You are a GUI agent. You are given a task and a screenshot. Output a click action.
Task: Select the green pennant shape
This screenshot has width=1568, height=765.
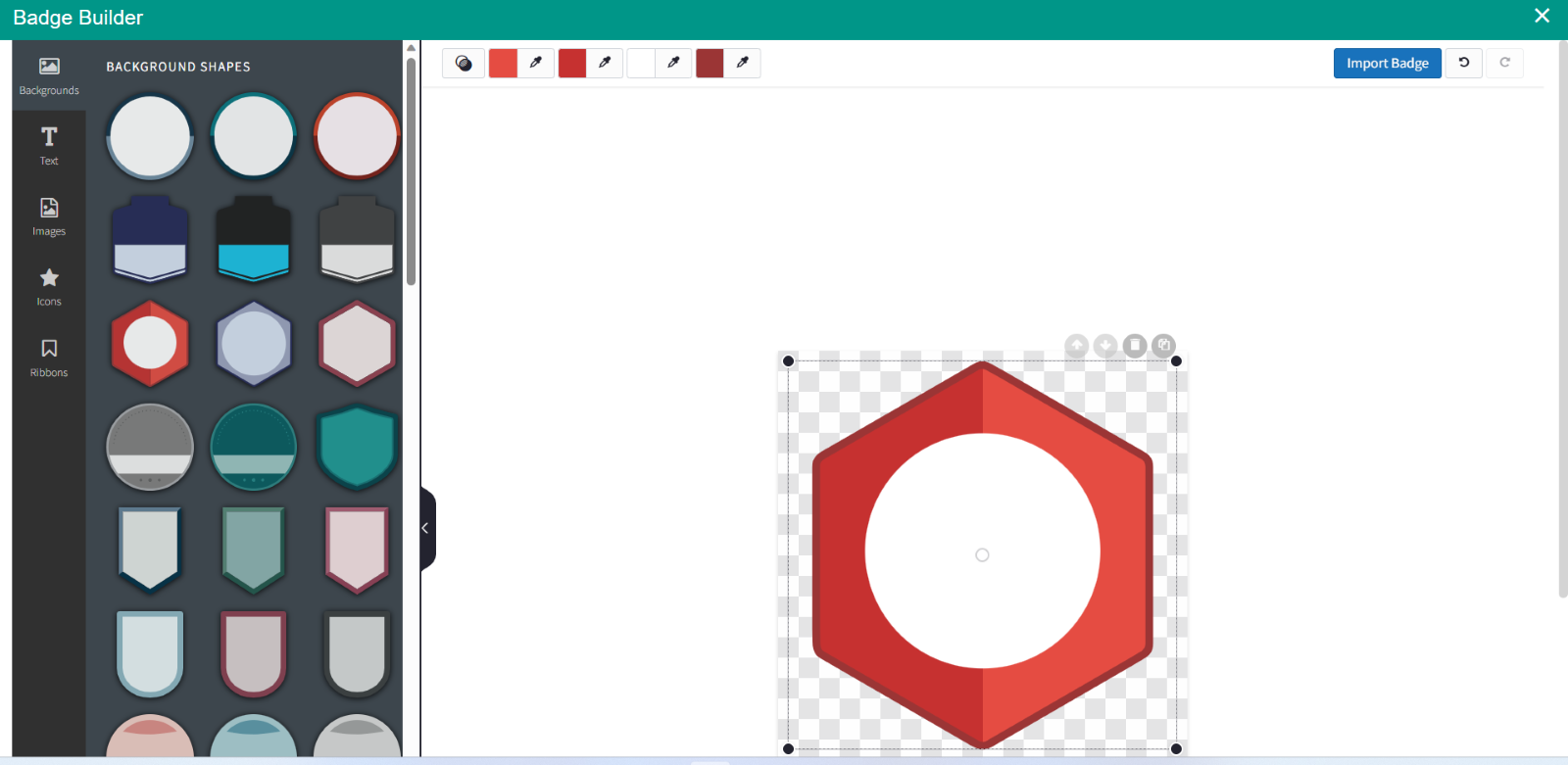[254, 550]
